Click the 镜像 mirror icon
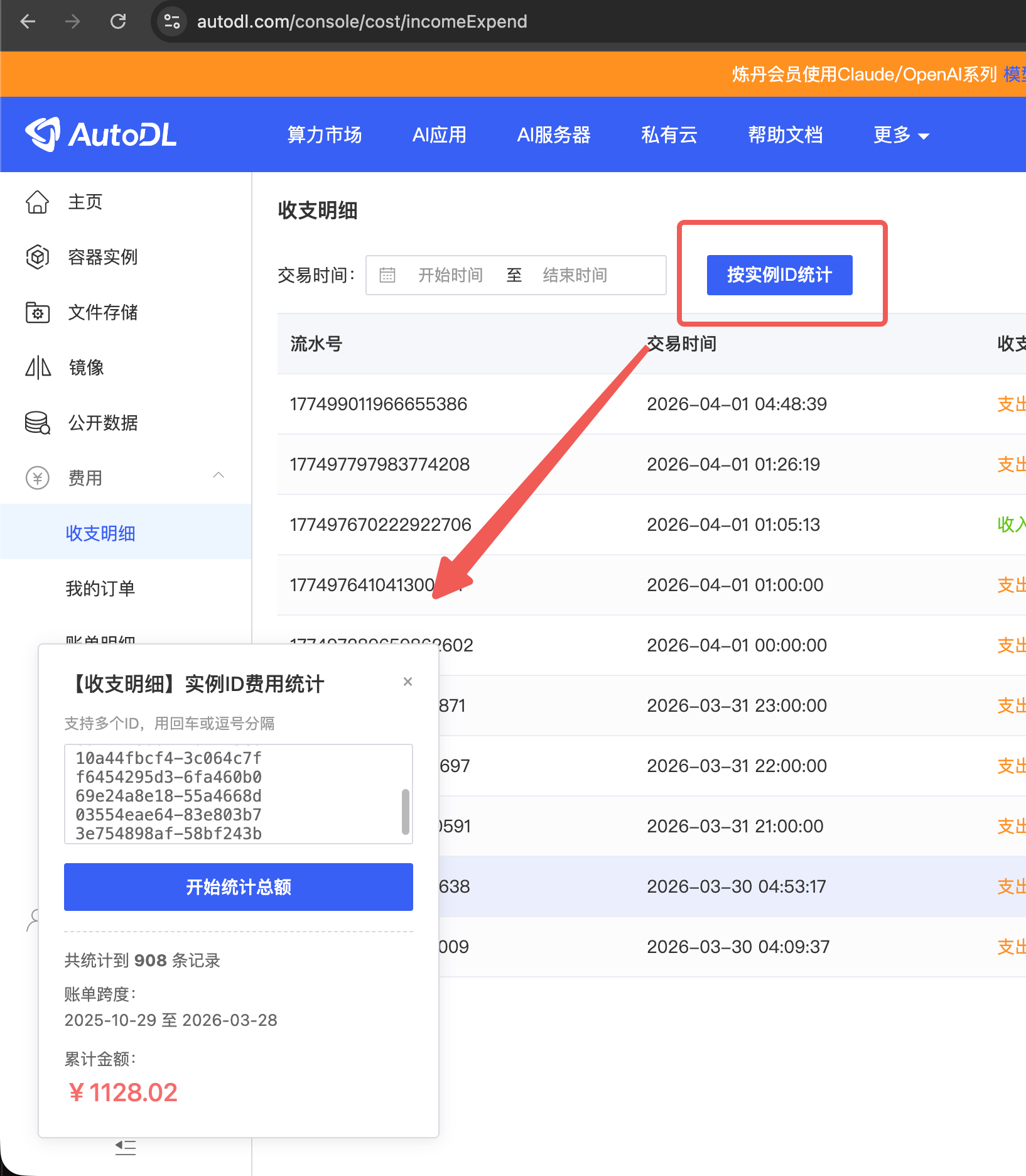 [x=37, y=367]
